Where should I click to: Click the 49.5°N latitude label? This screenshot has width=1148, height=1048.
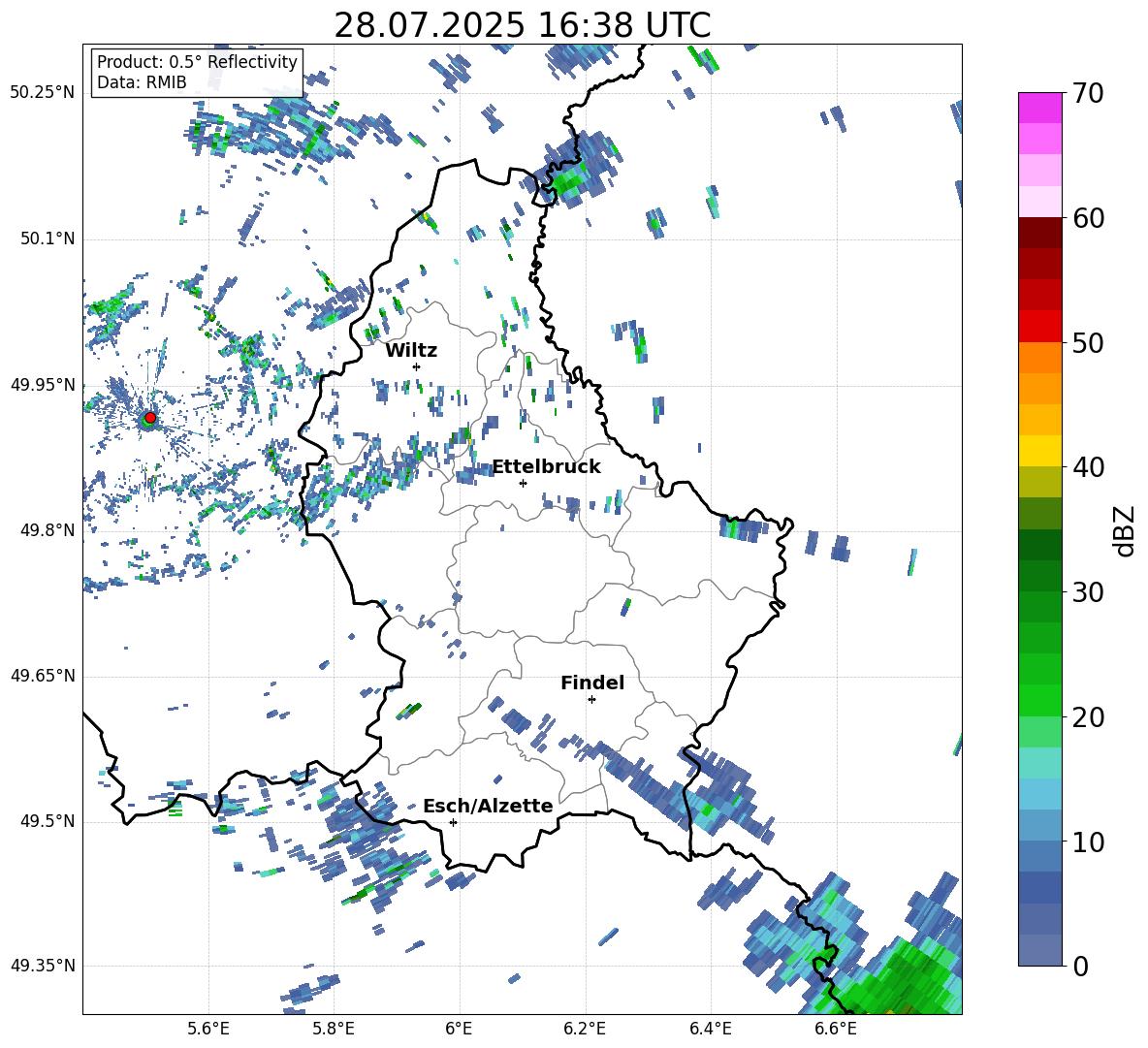(x=47, y=821)
